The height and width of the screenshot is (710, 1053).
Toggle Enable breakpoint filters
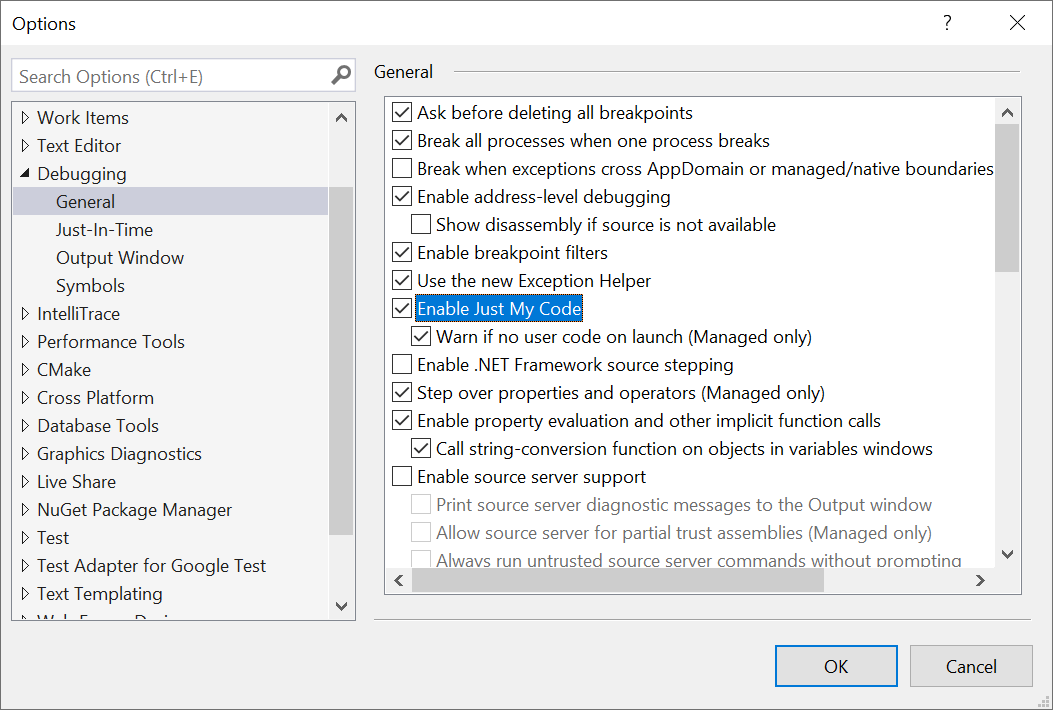(x=402, y=253)
